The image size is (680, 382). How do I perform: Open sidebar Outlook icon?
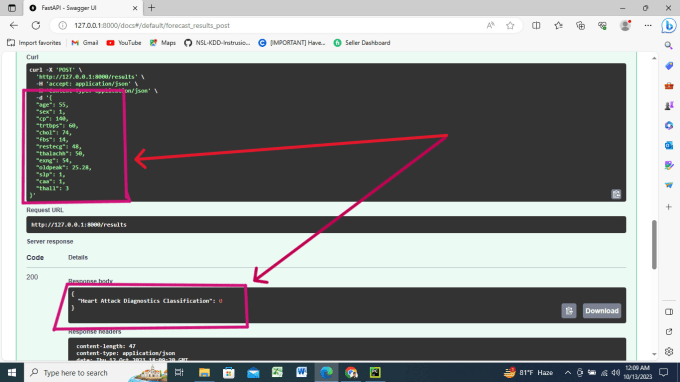click(x=669, y=145)
